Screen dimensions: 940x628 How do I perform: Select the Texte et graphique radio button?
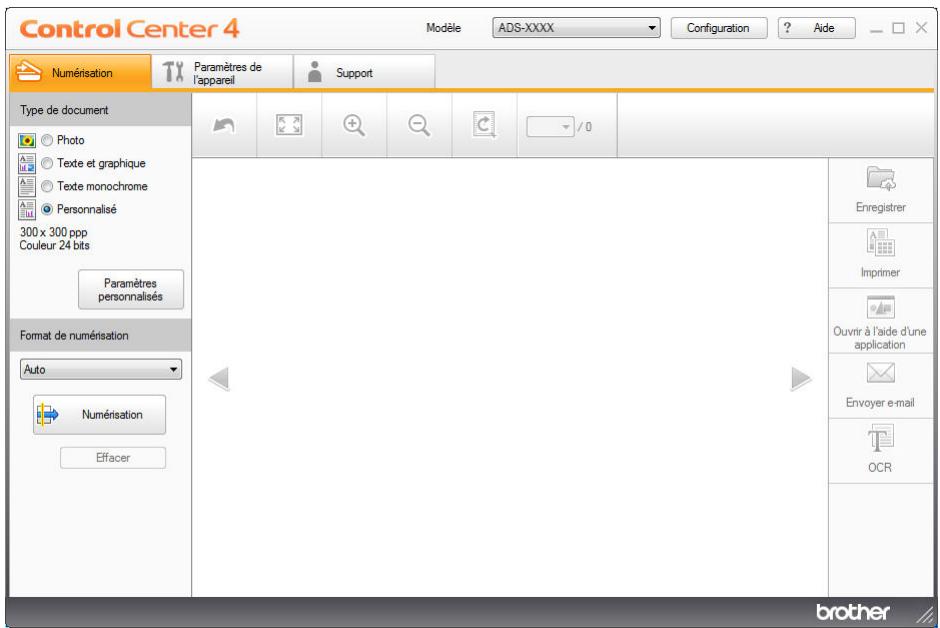(47, 163)
